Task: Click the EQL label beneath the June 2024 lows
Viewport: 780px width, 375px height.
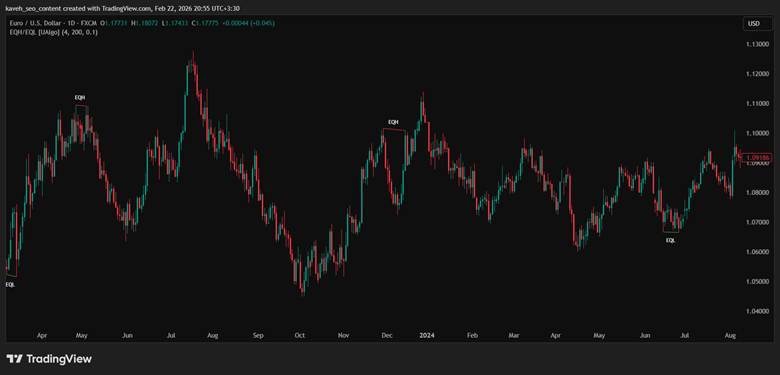Action: 671,240
